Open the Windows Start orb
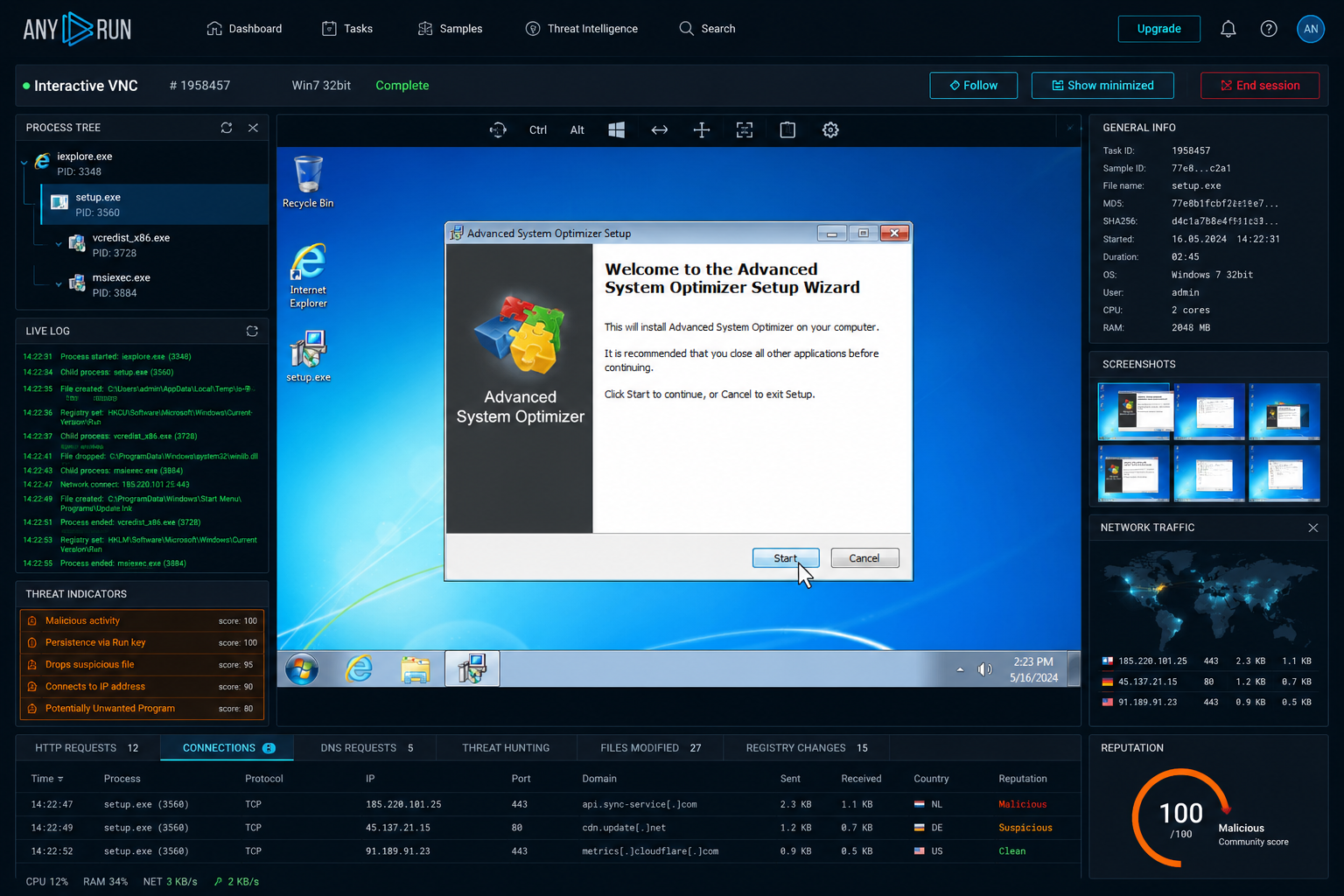This screenshot has height=896, width=1344. tap(302, 669)
